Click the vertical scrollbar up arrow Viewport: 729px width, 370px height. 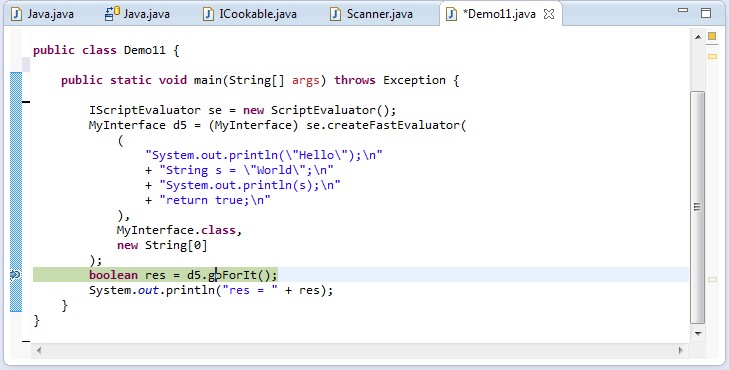(698, 37)
